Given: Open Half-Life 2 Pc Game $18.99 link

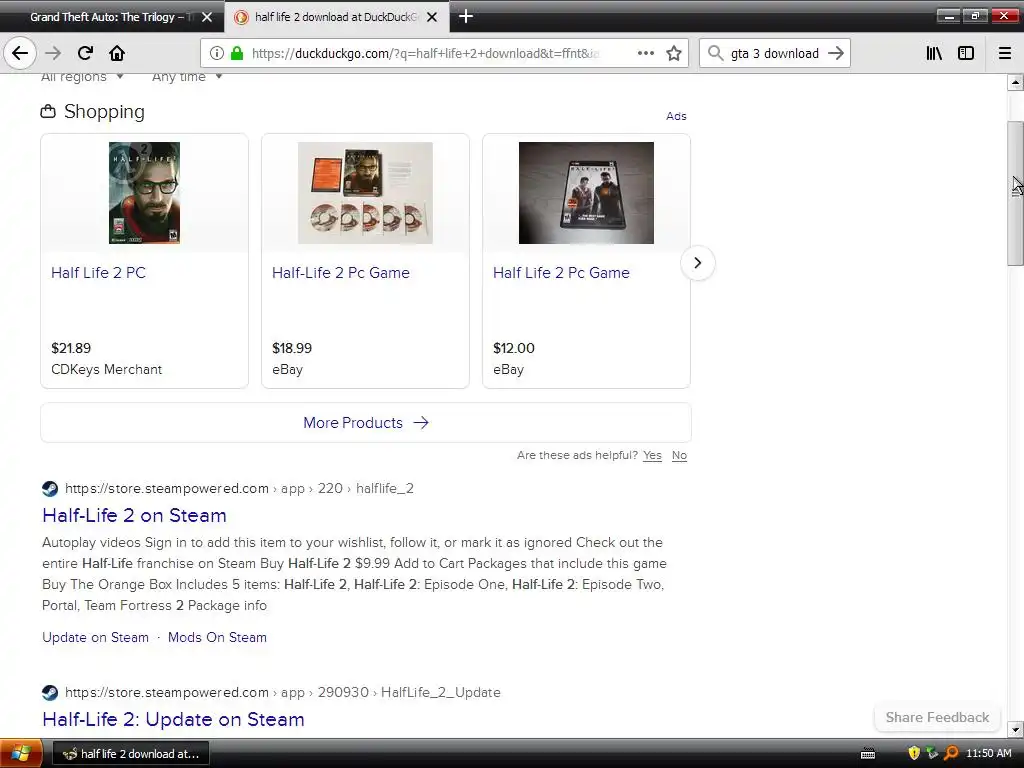Looking at the screenshot, I should click(341, 272).
